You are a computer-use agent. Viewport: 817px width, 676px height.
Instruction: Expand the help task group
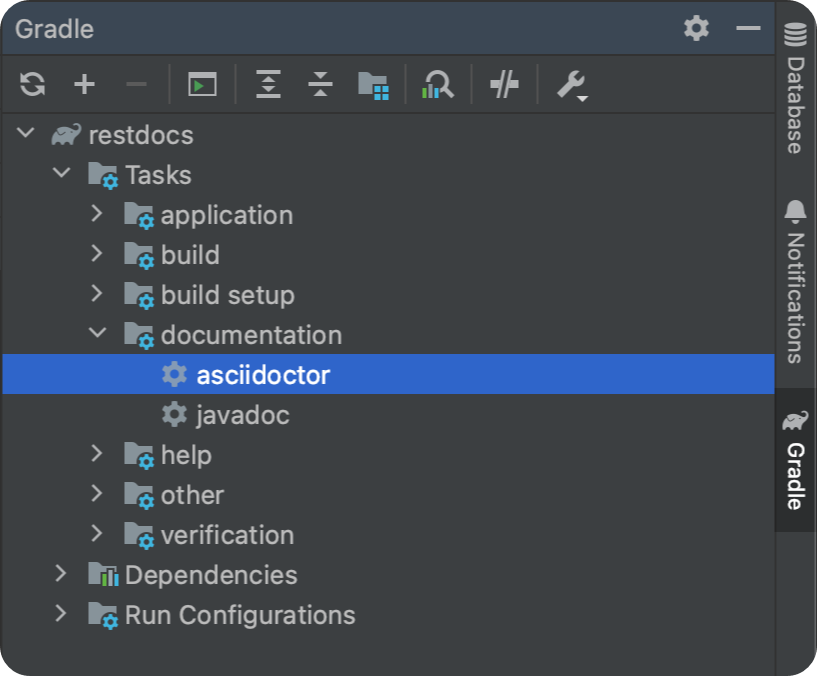click(x=97, y=453)
